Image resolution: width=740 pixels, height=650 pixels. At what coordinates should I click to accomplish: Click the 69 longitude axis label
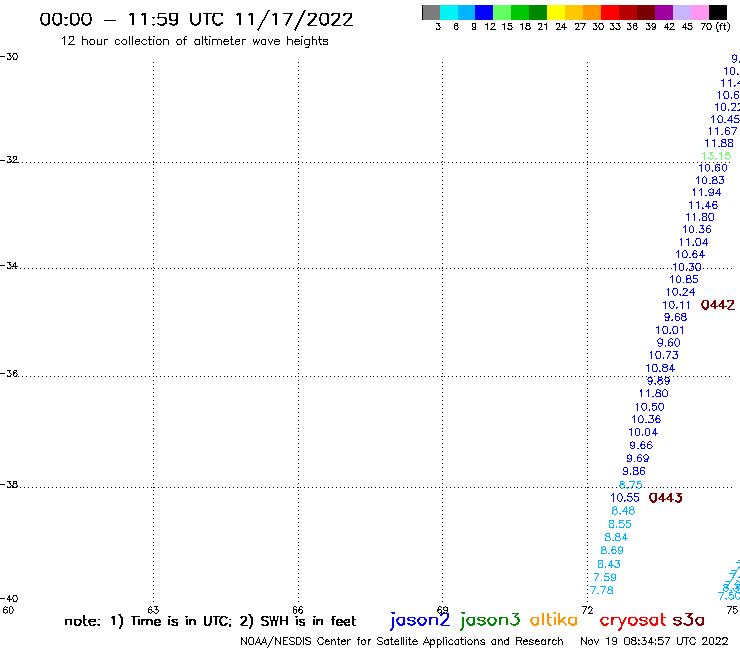[x=442, y=610]
